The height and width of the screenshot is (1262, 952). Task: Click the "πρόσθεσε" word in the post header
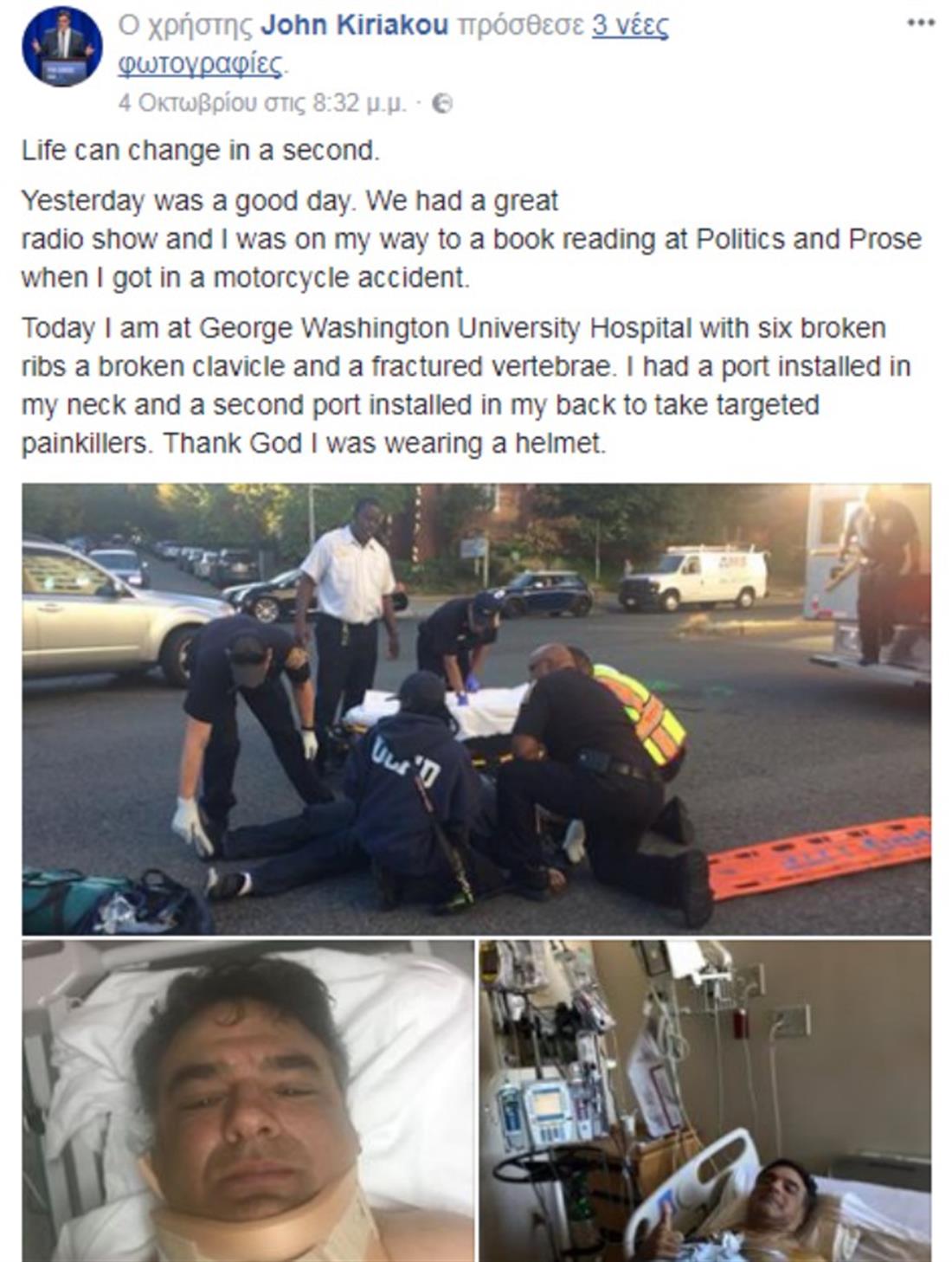pos(520,26)
